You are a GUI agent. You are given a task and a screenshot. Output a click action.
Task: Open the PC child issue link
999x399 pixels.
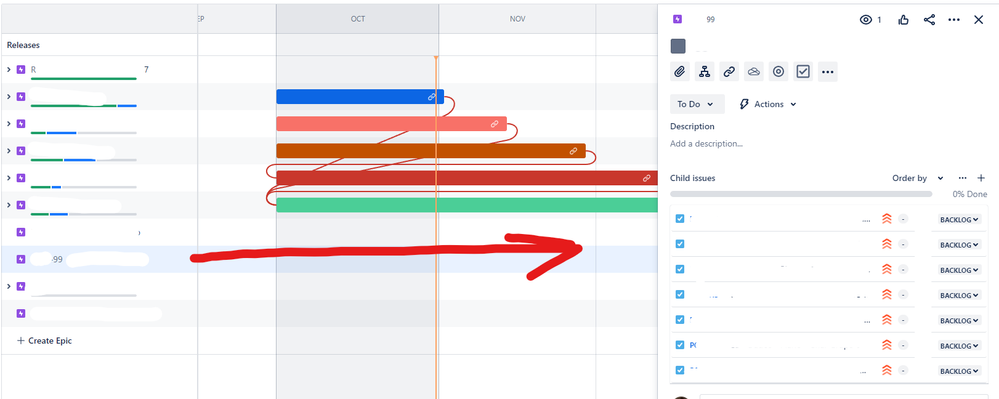(693, 345)
